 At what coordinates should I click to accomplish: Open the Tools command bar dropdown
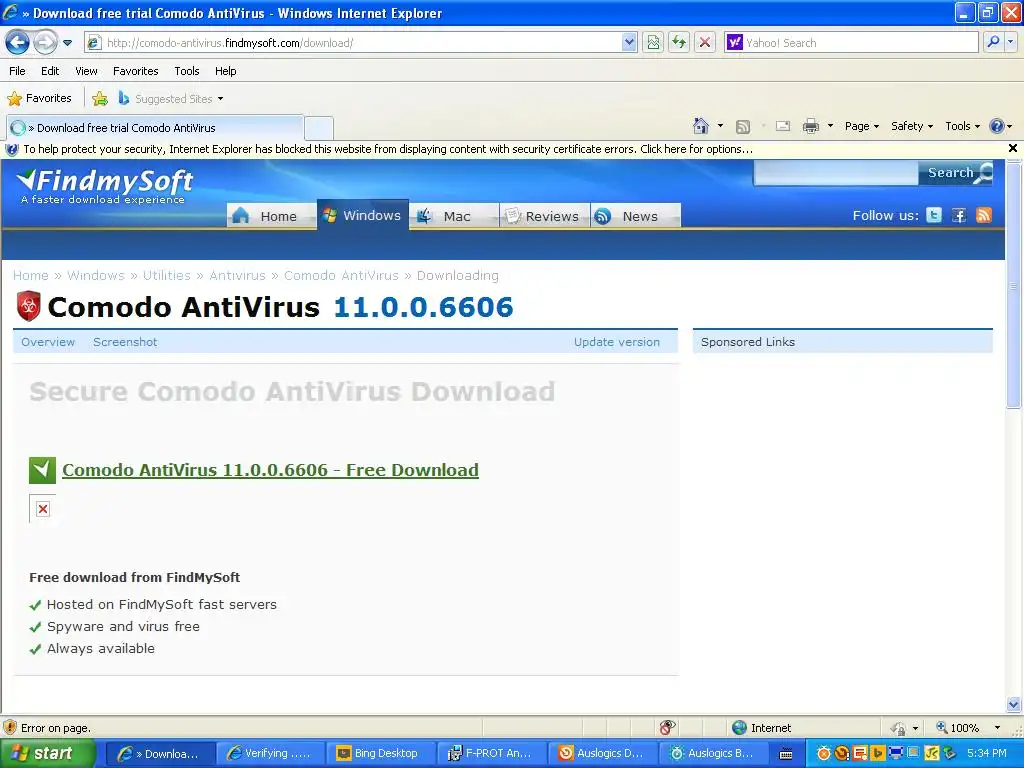pyautogui.click(x=962, y=126)
